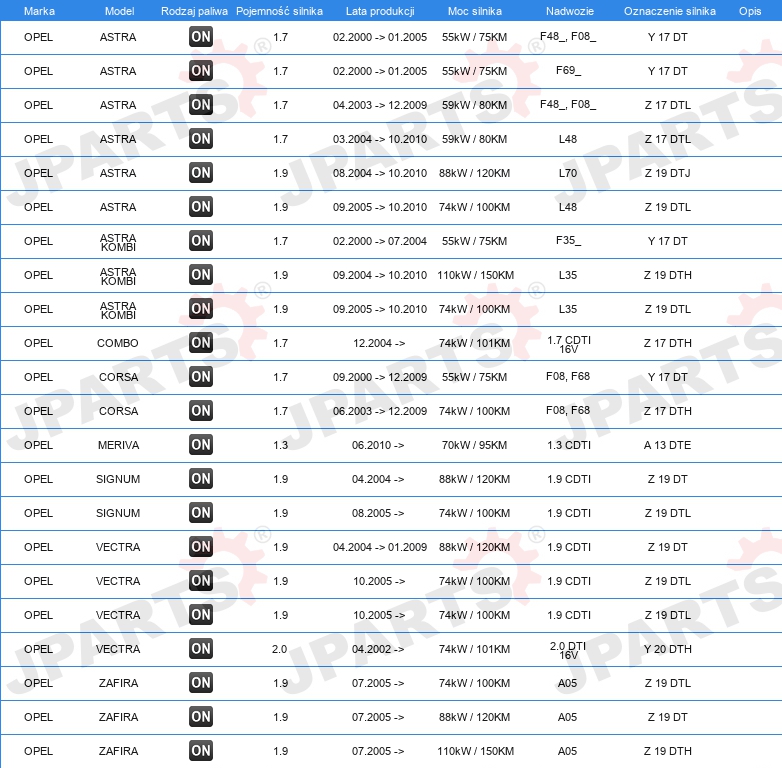This screenshot has height=768, width=782.
Task: Click production years 03.2004 -> 10.2010
Action: pyautogui.click(x=380, y=139)
